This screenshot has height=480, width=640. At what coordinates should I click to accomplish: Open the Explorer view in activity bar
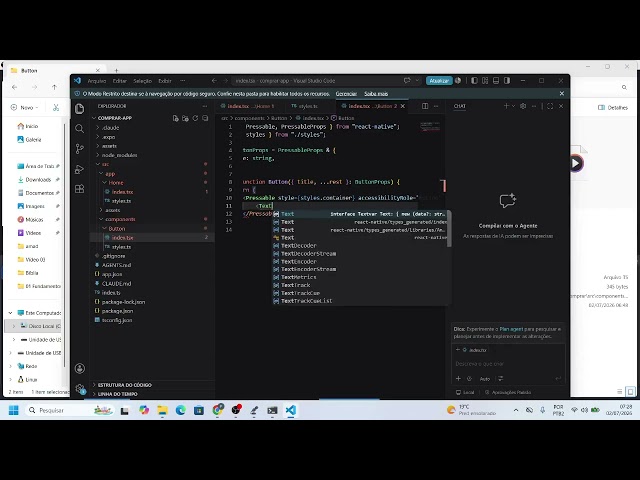coord(80,109)
